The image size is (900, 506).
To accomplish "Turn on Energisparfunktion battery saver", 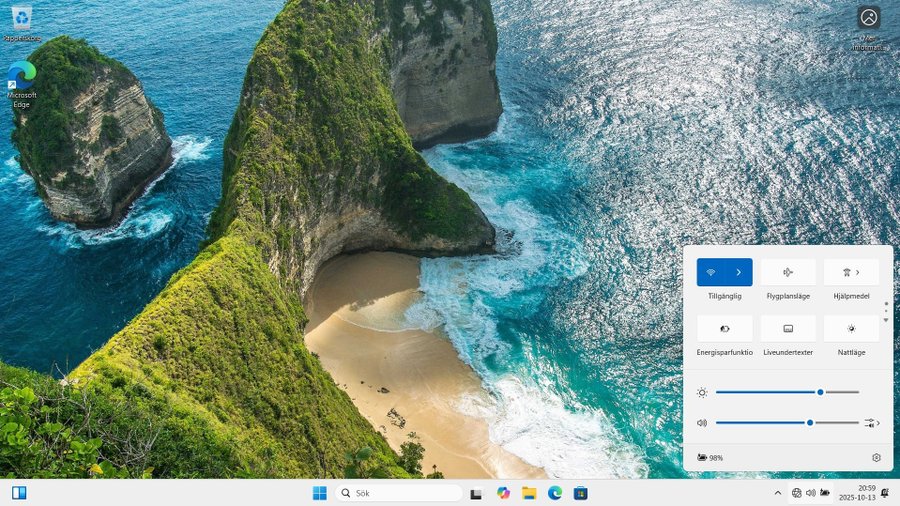I will (x=724, y=328).
